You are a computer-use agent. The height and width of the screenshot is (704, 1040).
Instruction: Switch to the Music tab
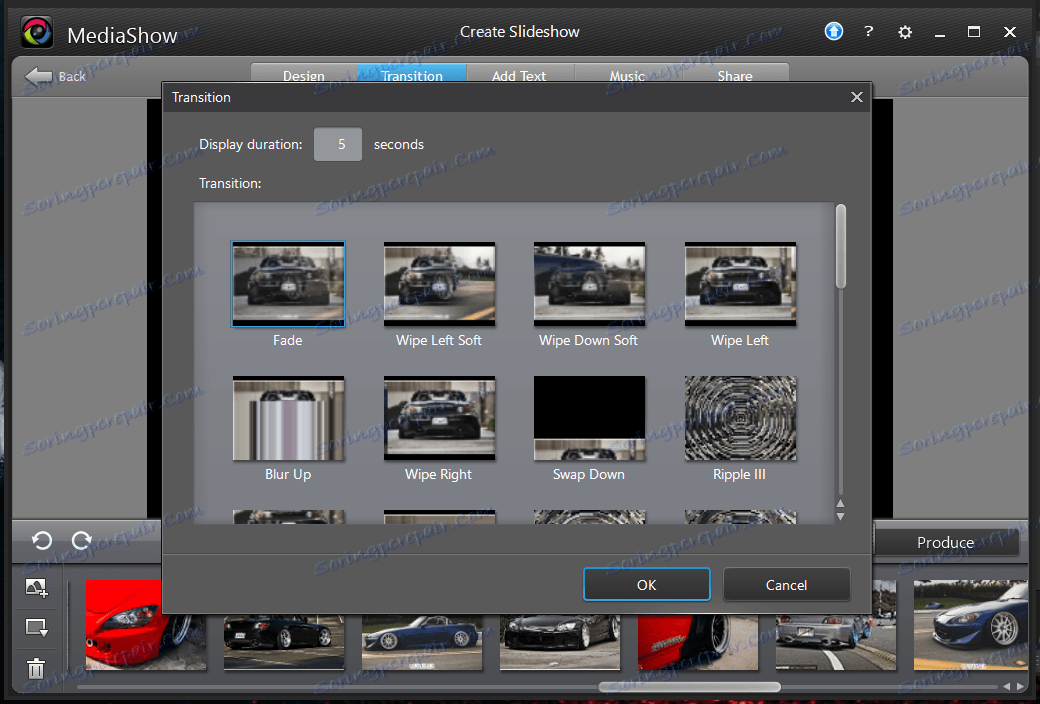627,76
